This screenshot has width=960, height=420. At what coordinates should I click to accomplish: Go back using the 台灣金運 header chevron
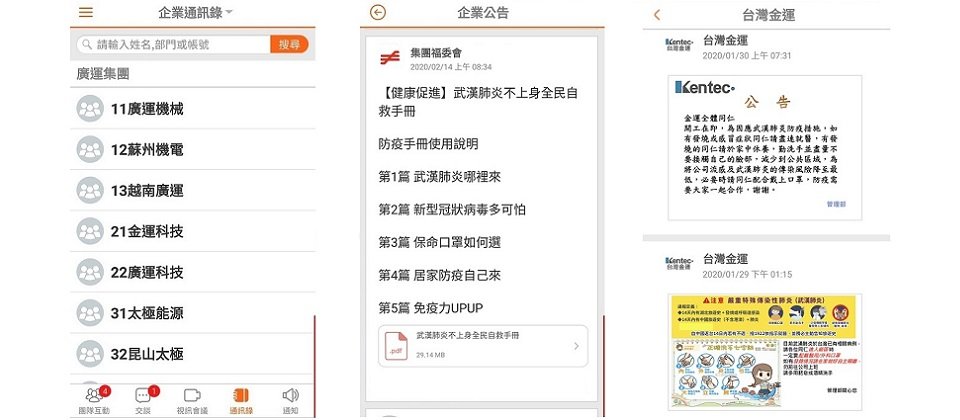[657, 14]
